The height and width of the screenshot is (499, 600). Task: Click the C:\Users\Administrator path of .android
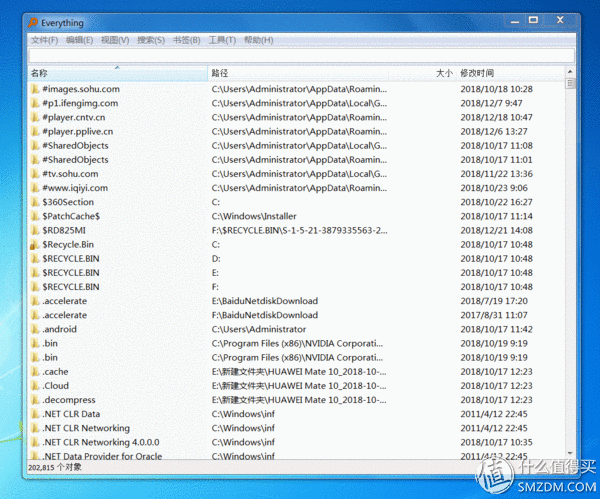tap(259, 329)
